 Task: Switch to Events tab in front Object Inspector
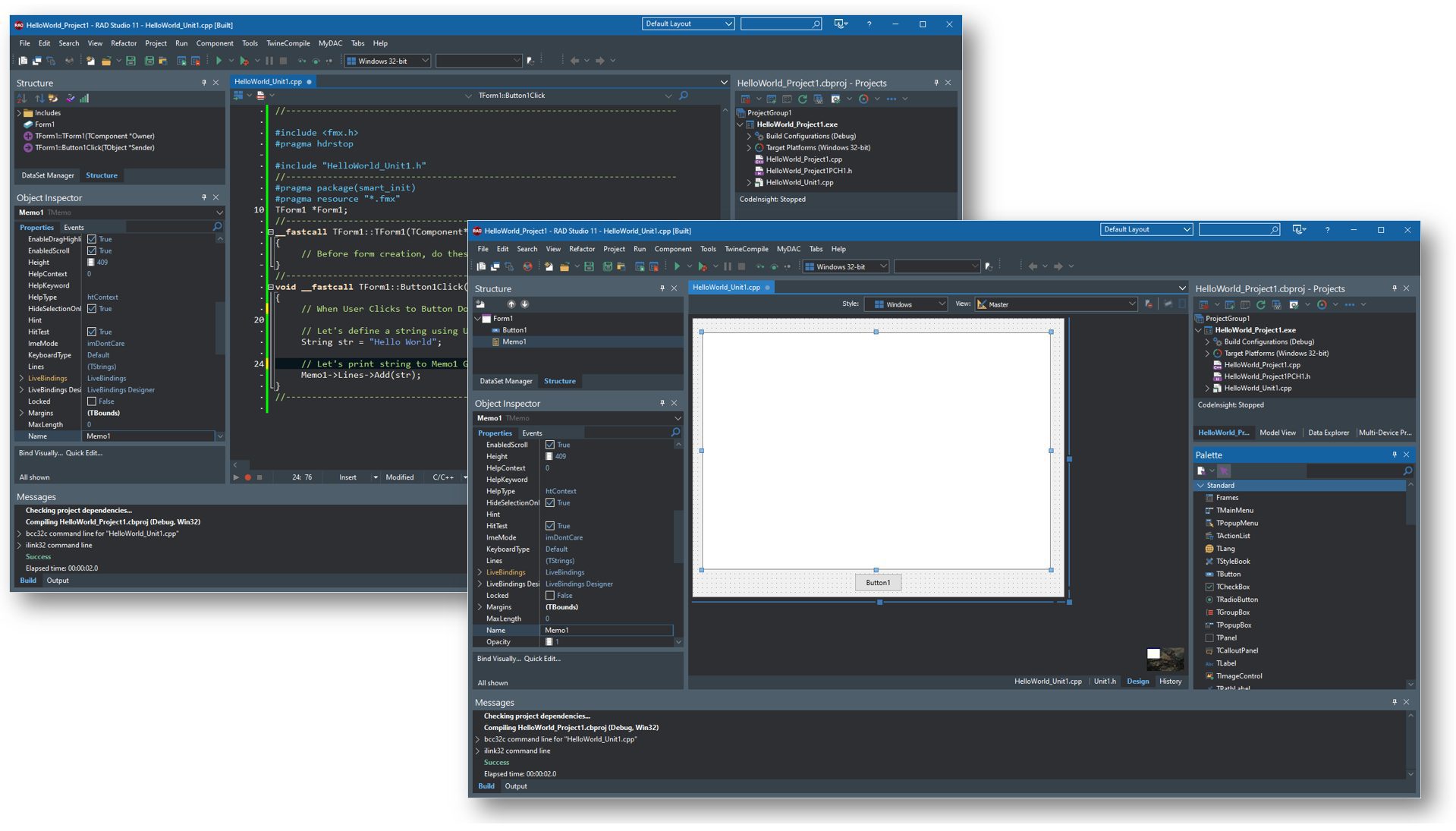coord(532,433)
